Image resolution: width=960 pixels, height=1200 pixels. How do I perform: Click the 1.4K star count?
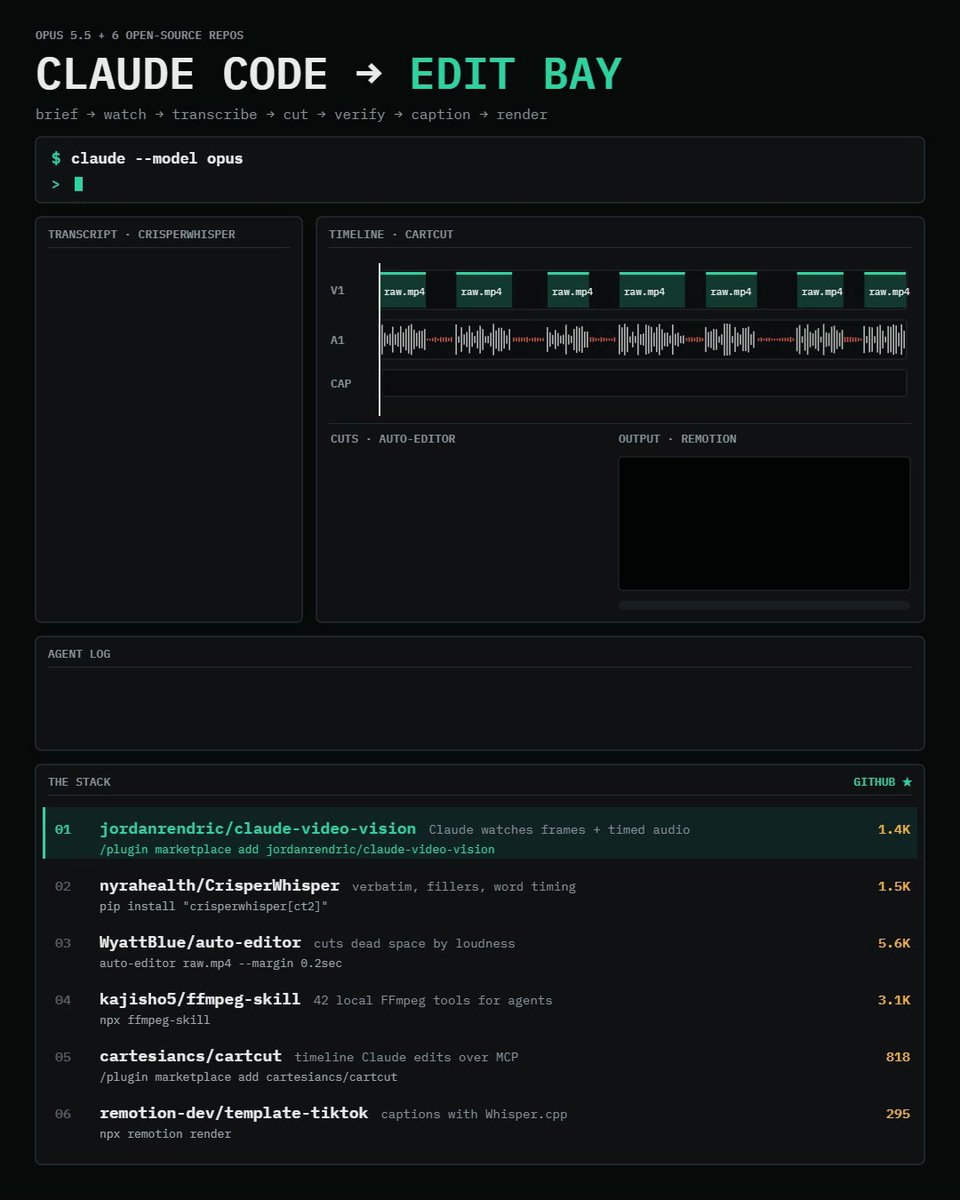pos(894,829)
